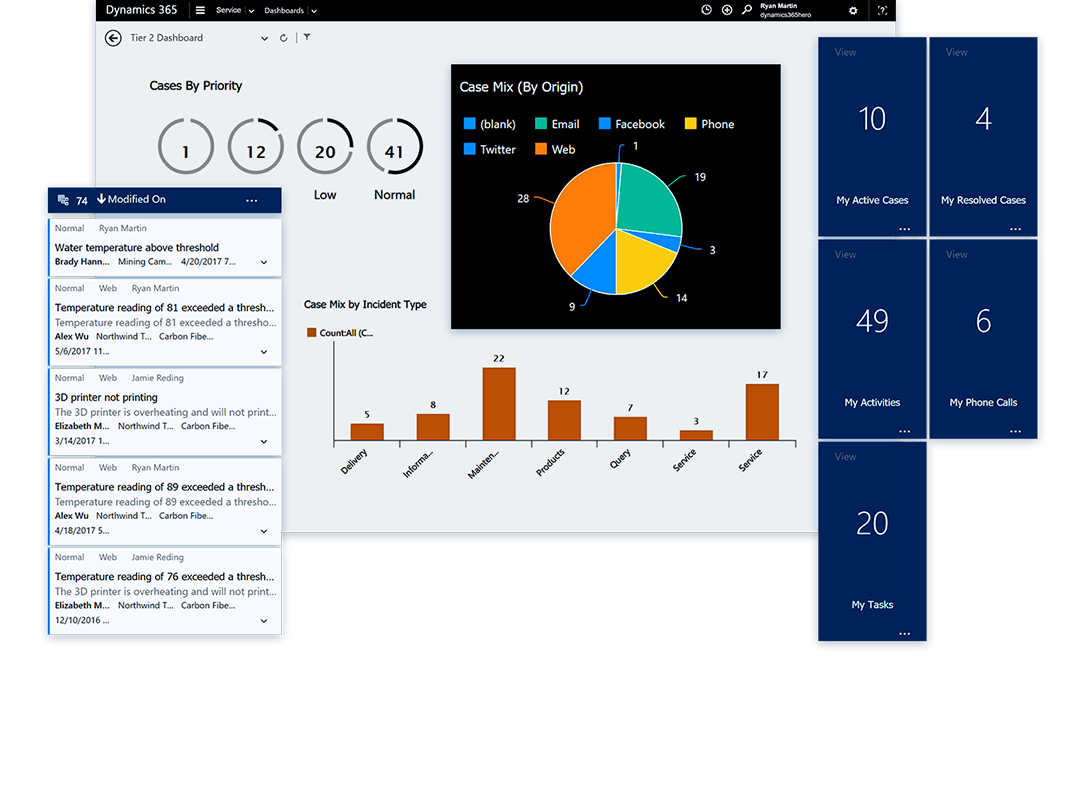Viewport: 1084px width, 812px height.
Task: Open recent items clock icon
Action: click(x=706, y=10)
